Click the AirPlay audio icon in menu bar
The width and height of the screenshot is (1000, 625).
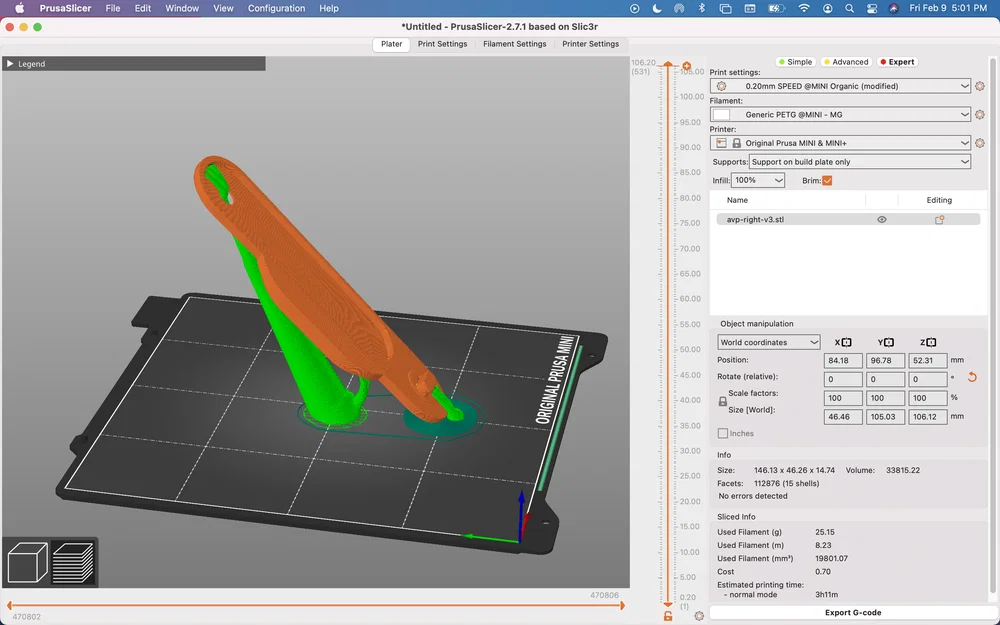coord(679,8)
